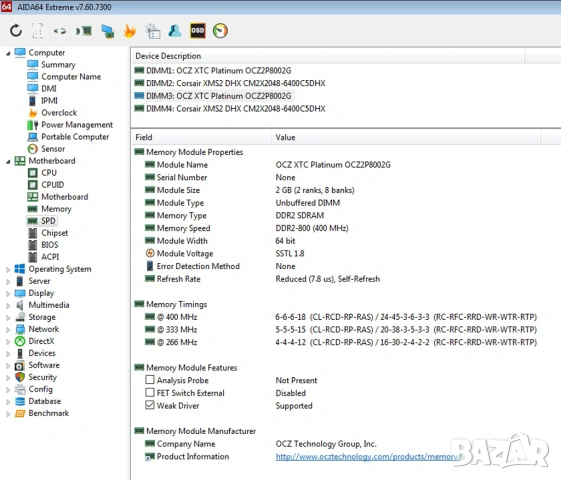
Task: Expand the Display node
Action: pos(8,294)
